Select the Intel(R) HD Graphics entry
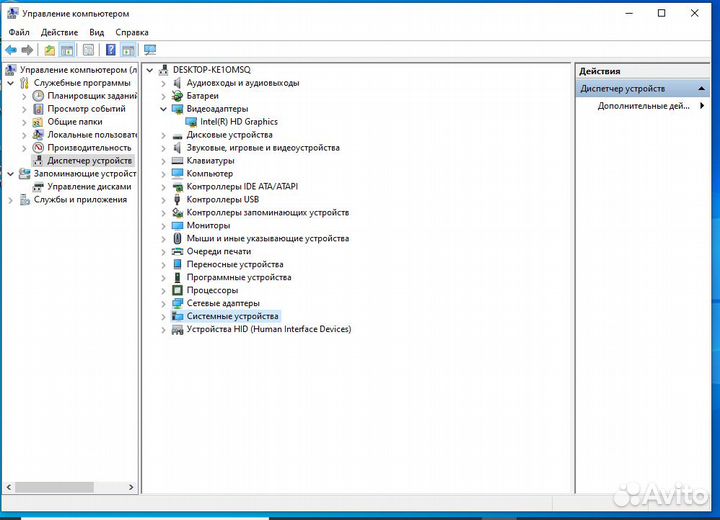The image size is (720, 520). tap(239, 122)
